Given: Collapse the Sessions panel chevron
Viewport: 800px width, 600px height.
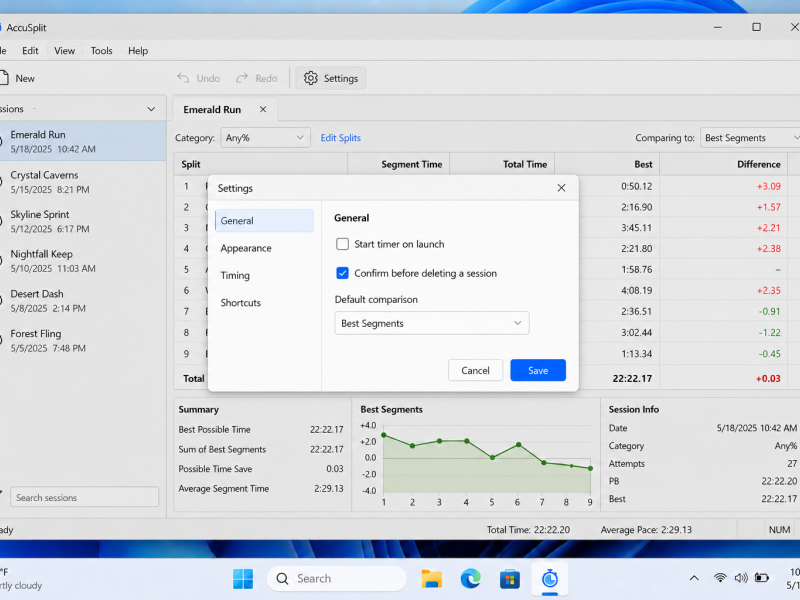Looking at the screenshot, I should (151, 109).
